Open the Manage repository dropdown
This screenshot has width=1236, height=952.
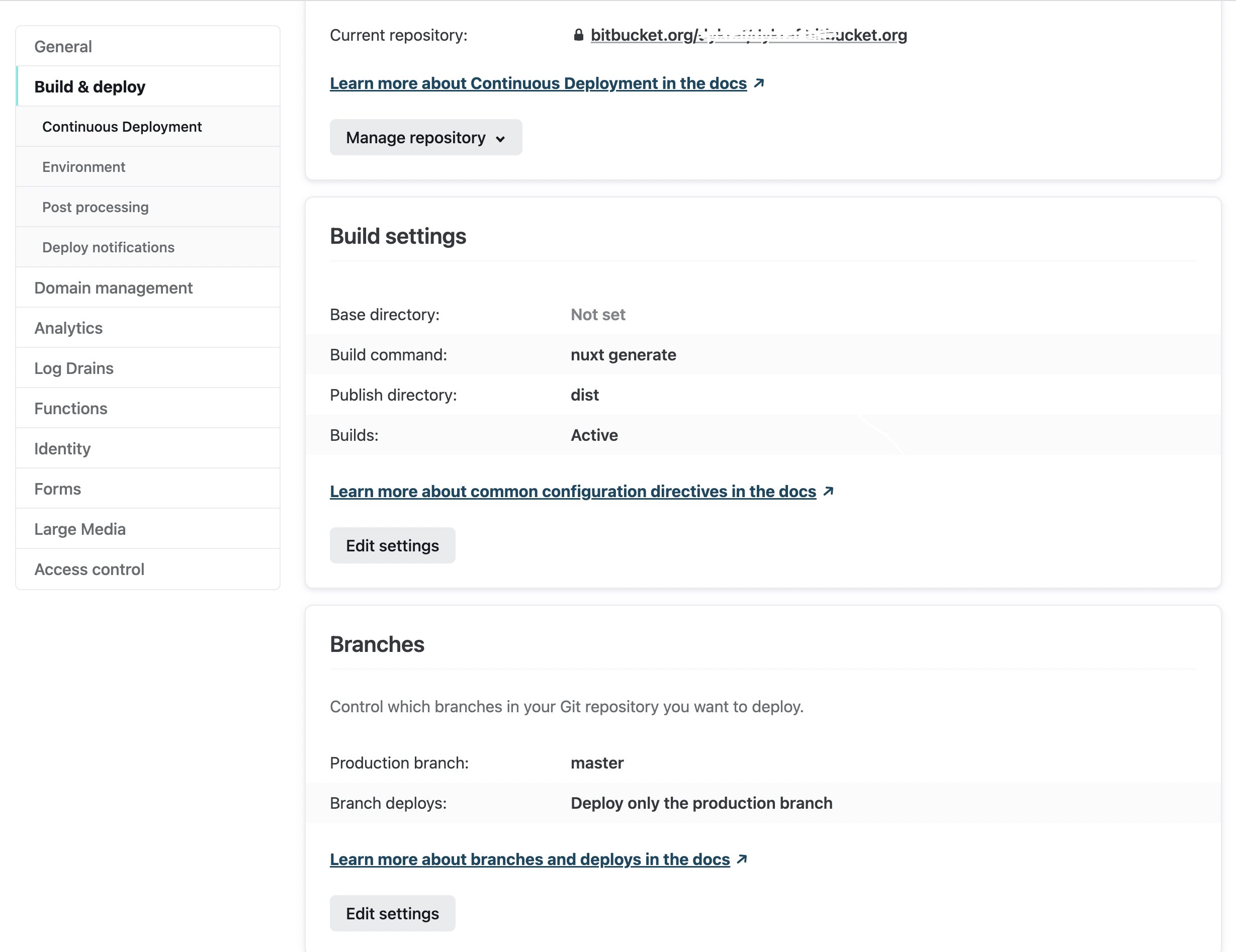point(425,137)
